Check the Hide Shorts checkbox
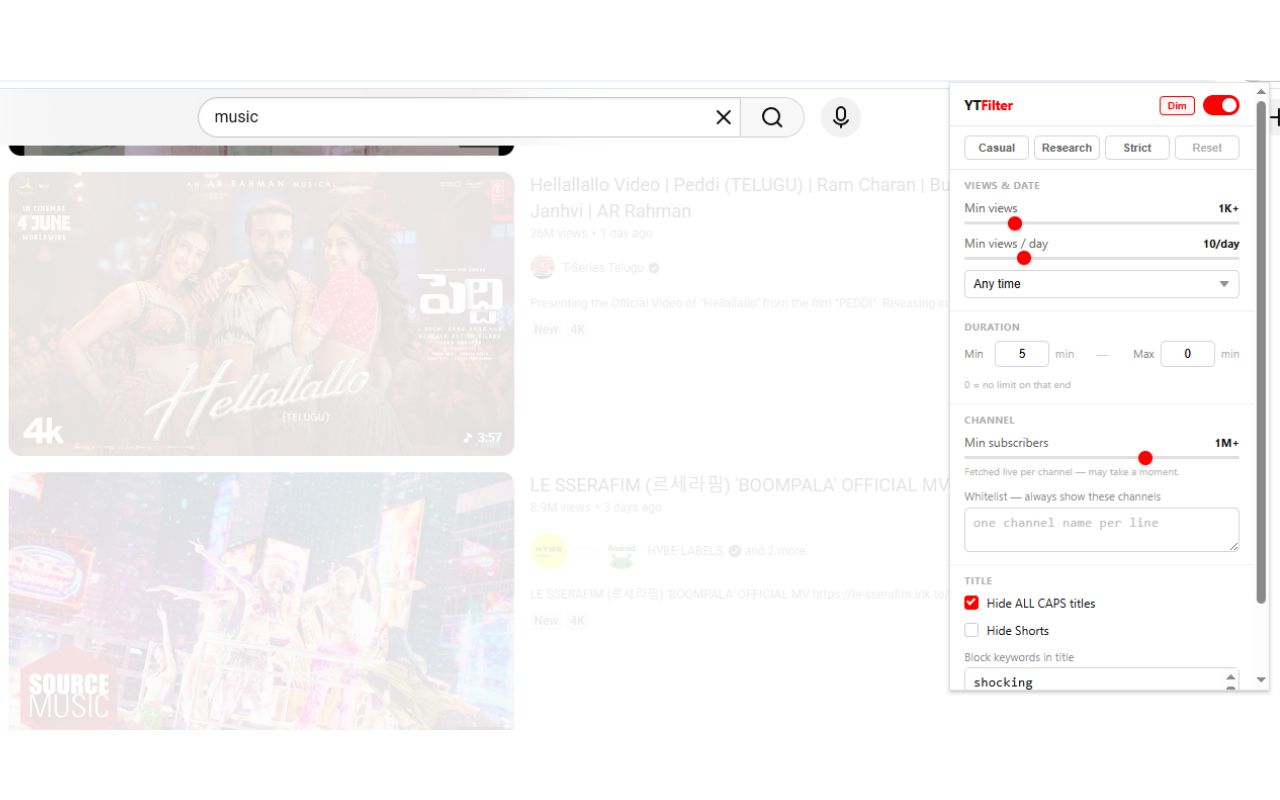This screenshot has width=1280, height=800. click(971, 630)
